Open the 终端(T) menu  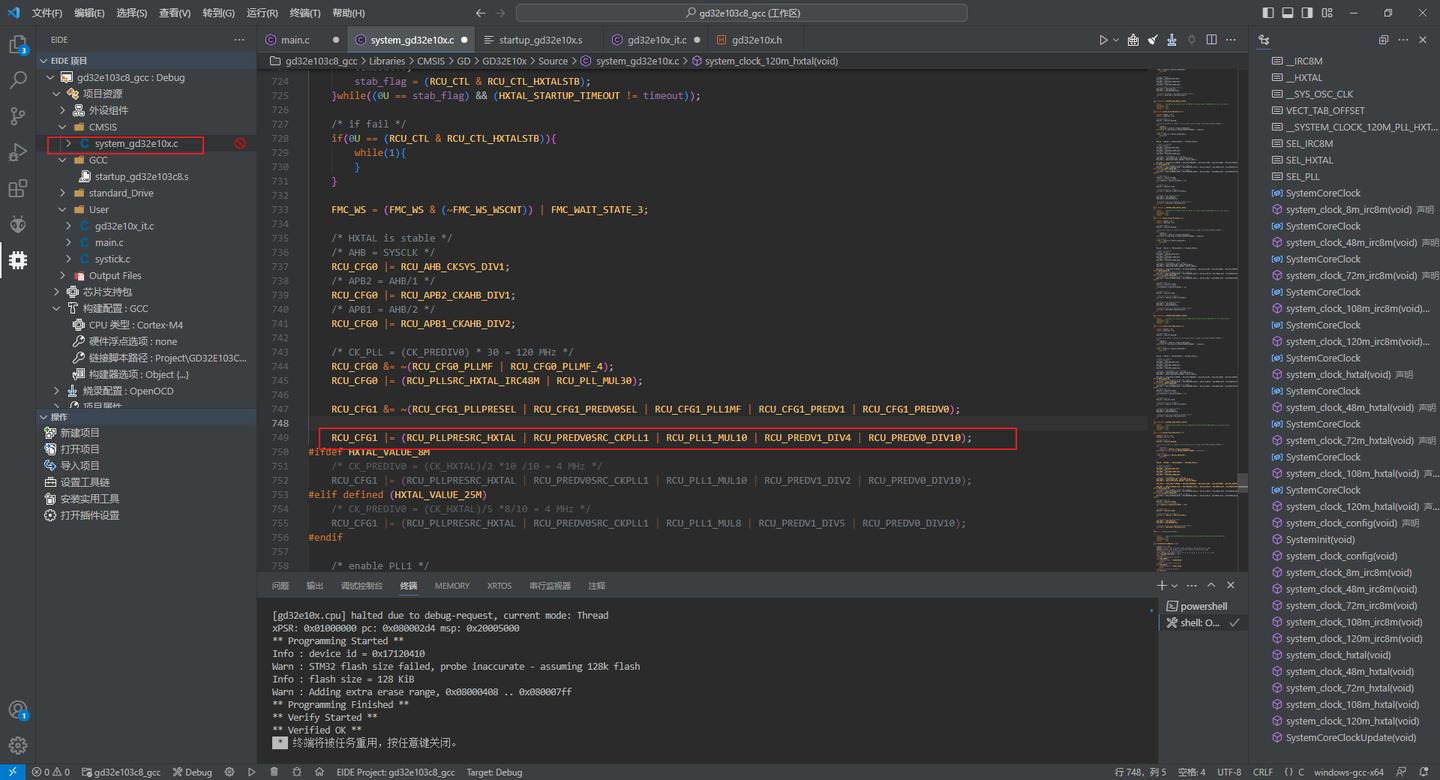[304, 13]
